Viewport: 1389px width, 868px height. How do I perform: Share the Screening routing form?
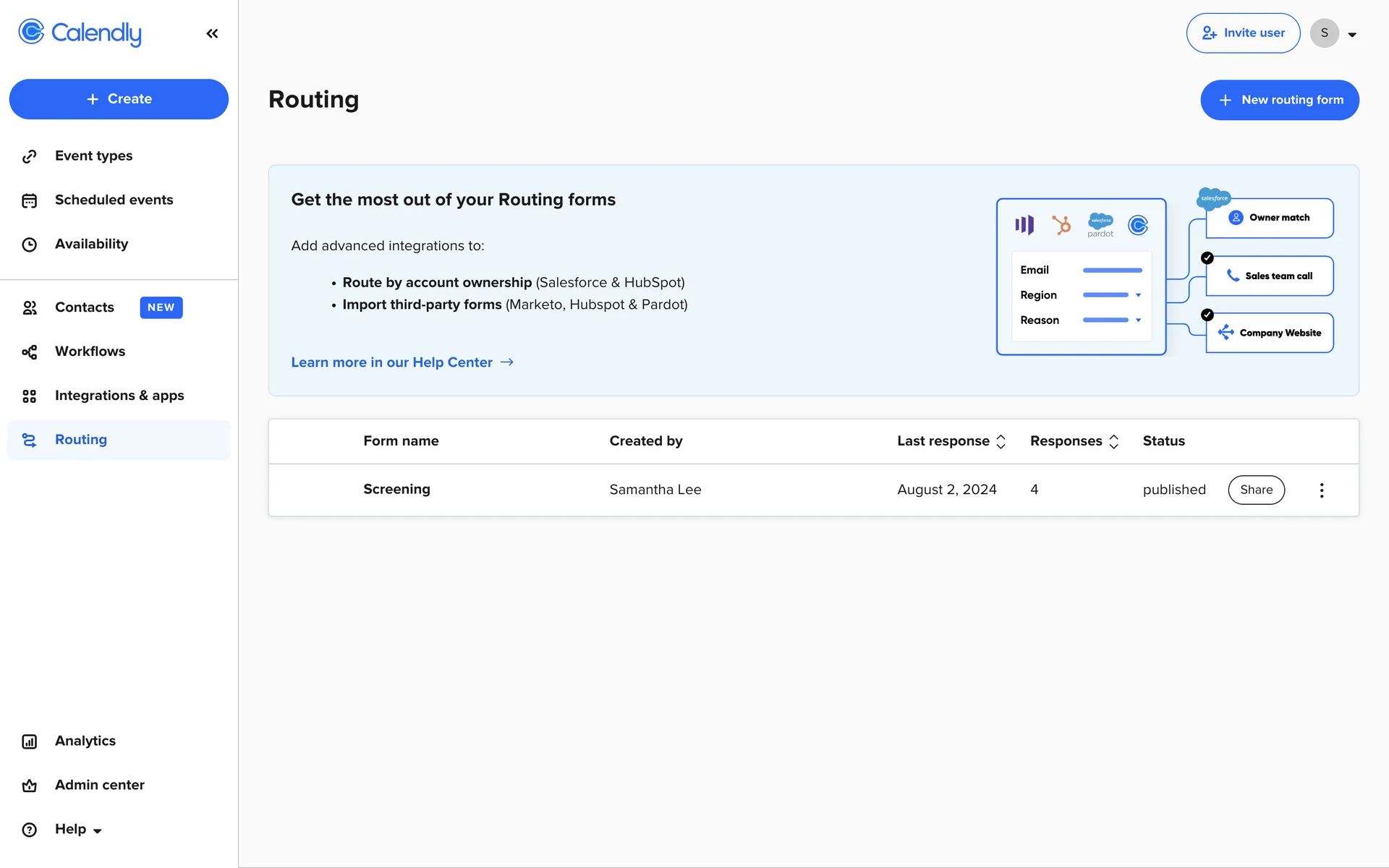click(x=1256, y=490)
